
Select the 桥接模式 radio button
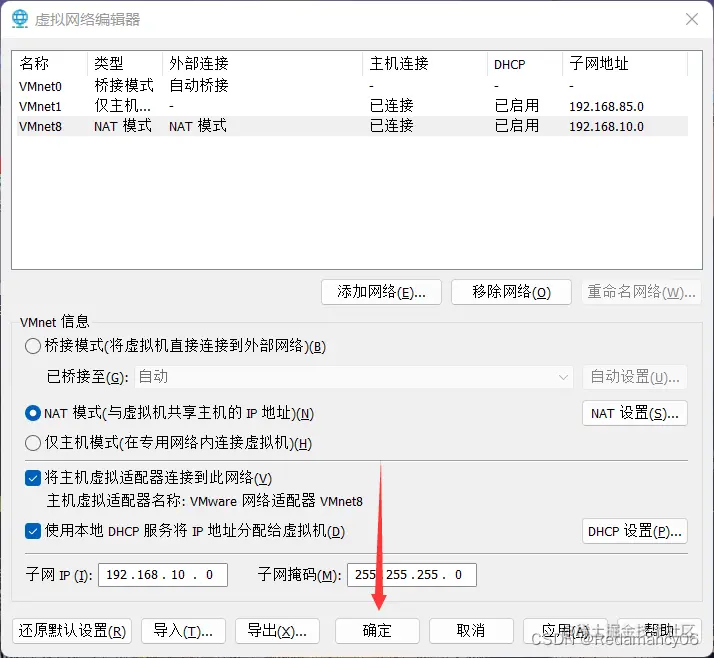[33, 346]
